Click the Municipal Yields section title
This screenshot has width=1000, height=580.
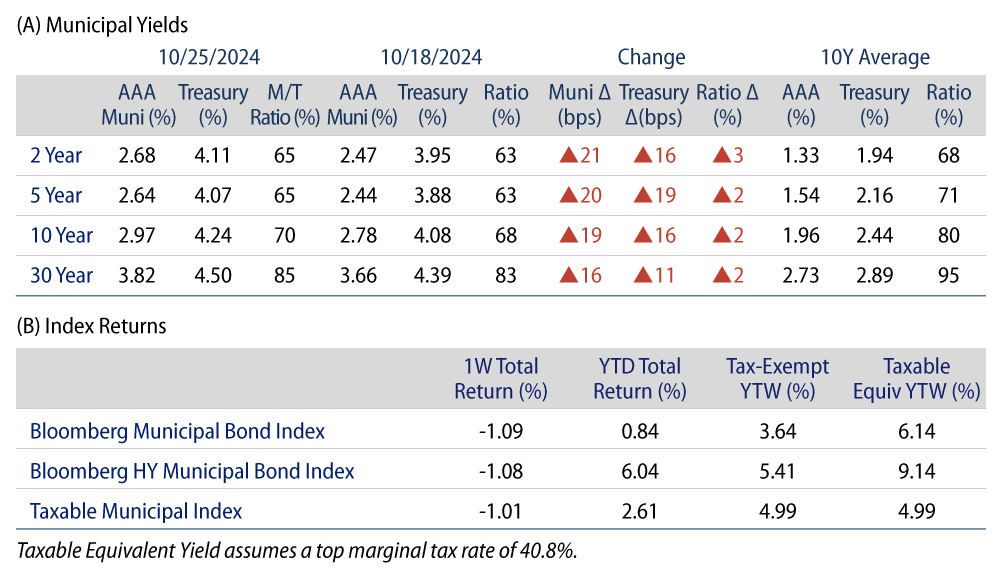pyautogui.click(x=103, y=23)
